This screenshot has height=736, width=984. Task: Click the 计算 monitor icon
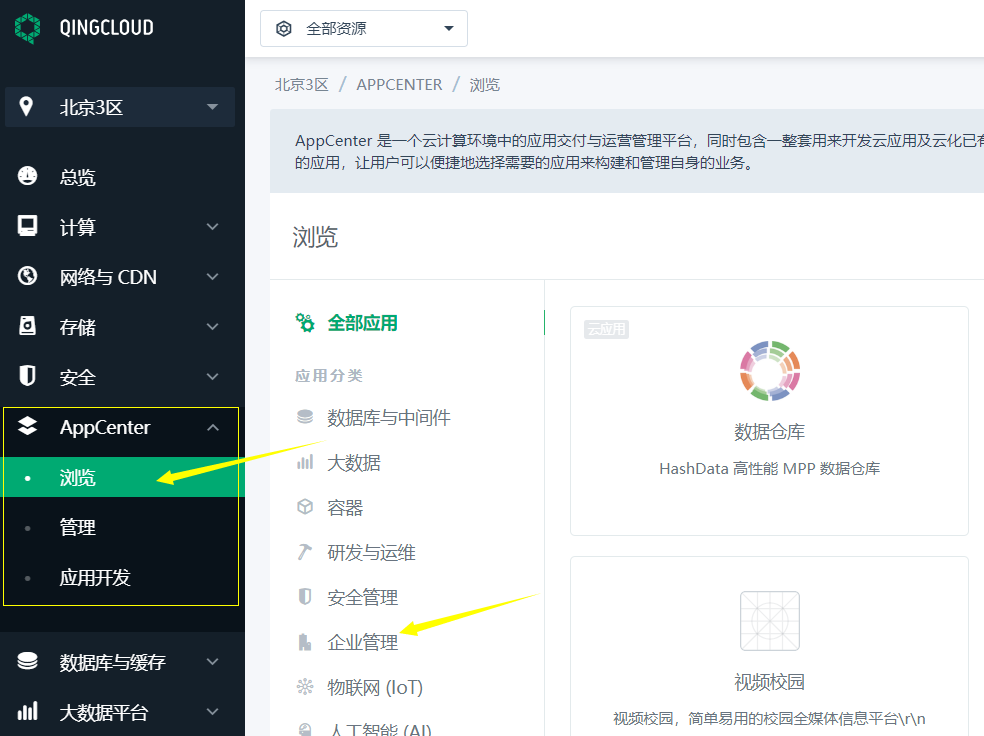tap(27, 226)
